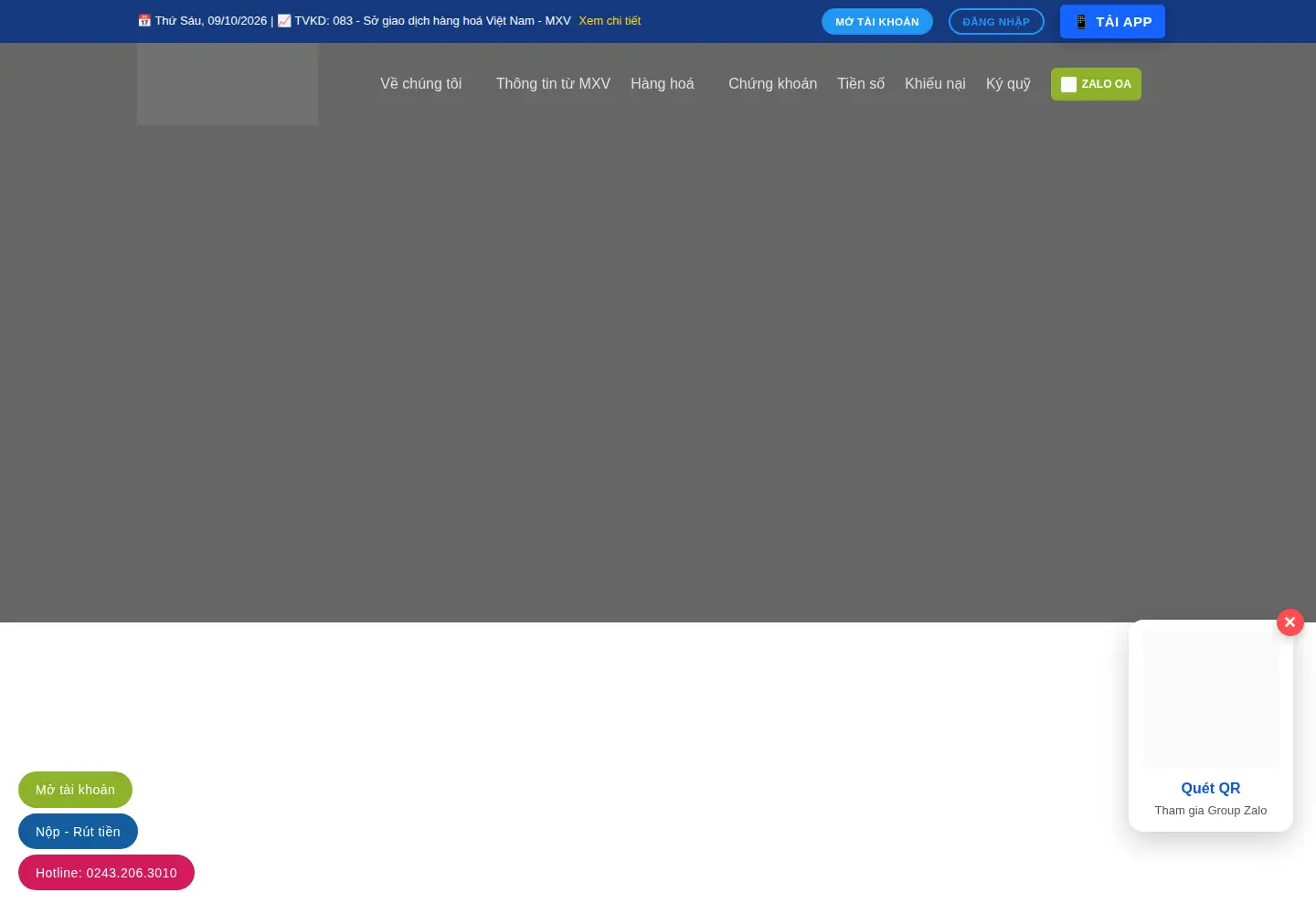Click the TẢI APP button
This screenshot has width=1316, height=914.
tap(1112, 22)
